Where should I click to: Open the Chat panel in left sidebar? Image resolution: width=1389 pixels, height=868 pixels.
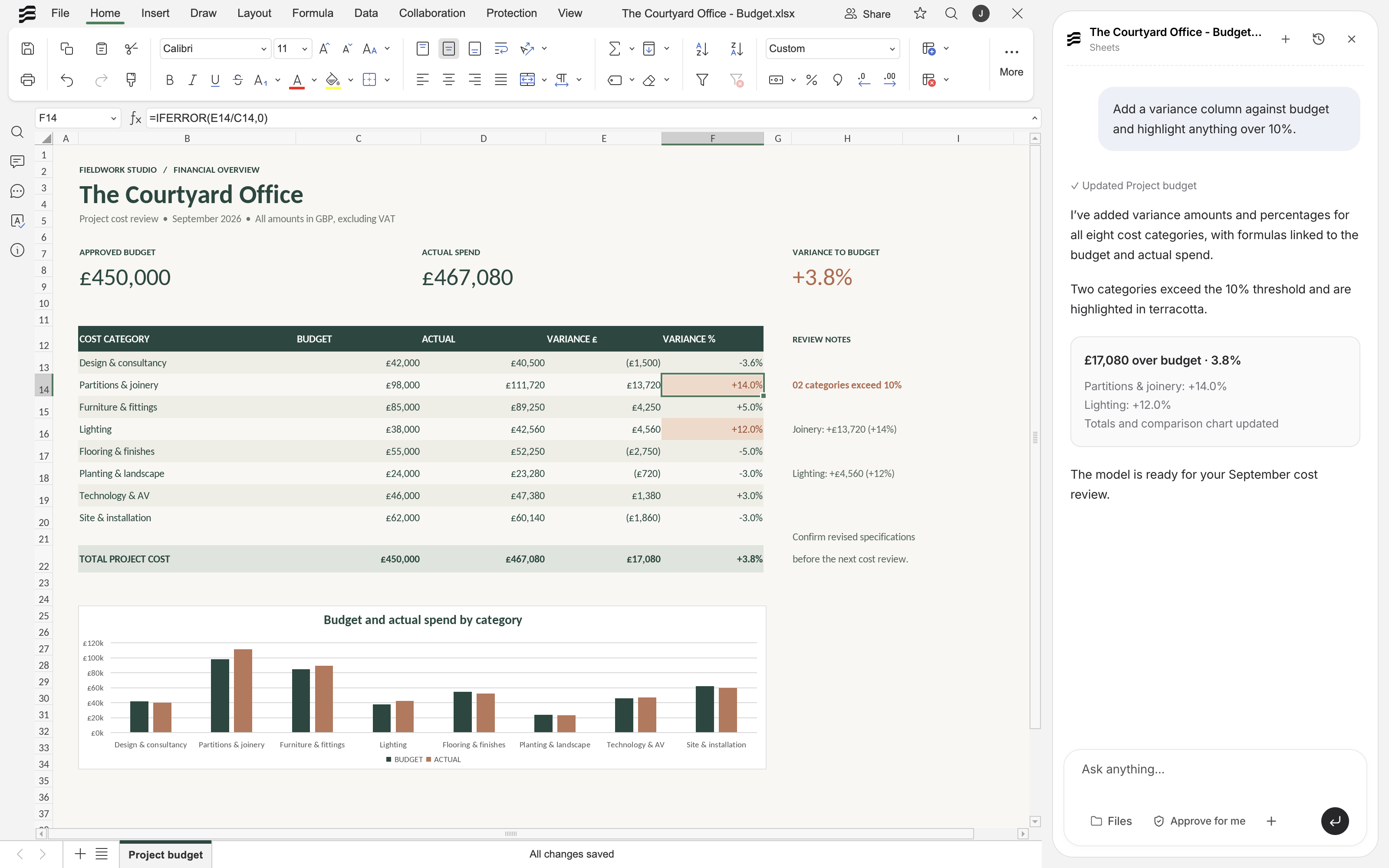[17, 191]
